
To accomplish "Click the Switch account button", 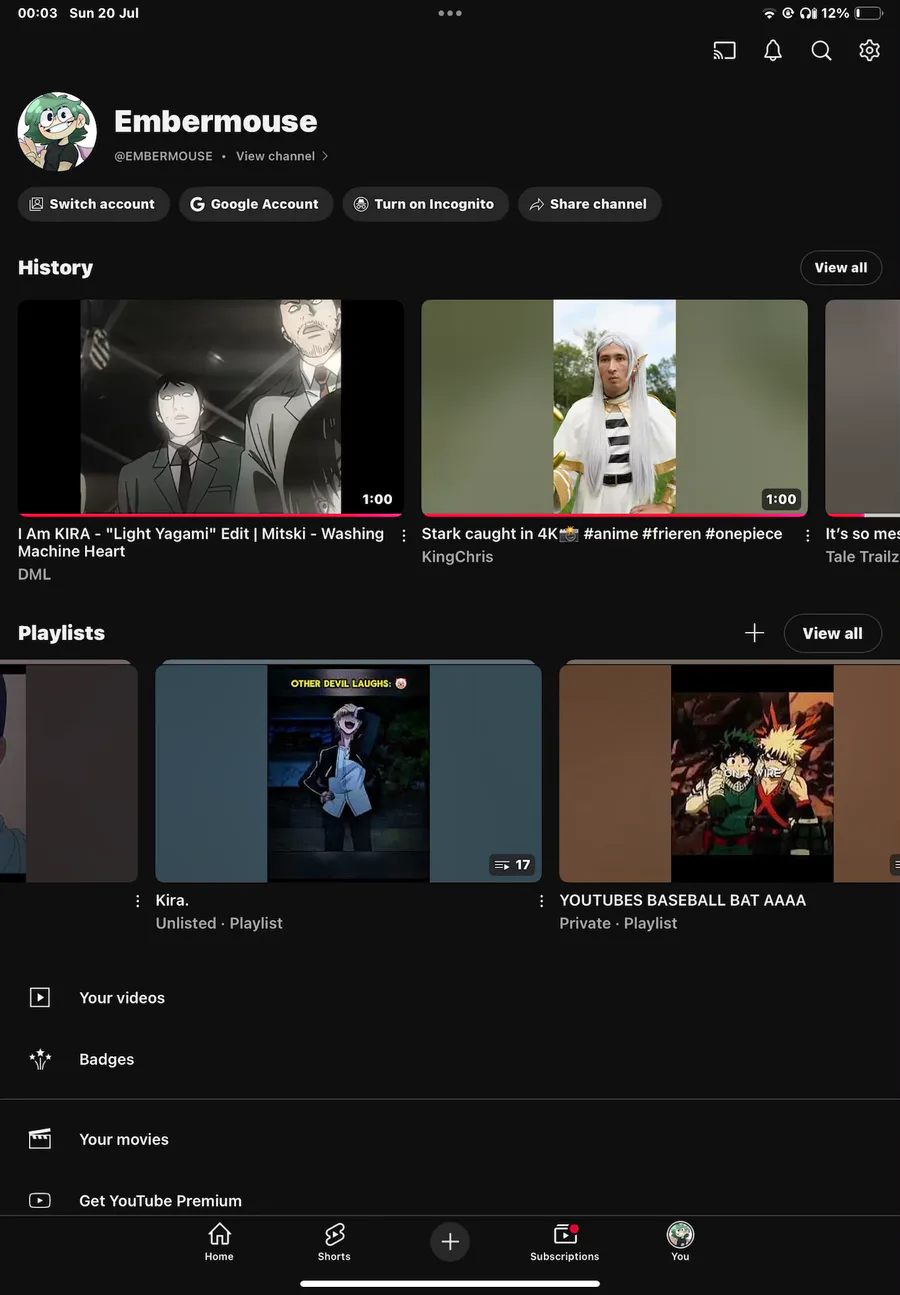I will (93, 204).
